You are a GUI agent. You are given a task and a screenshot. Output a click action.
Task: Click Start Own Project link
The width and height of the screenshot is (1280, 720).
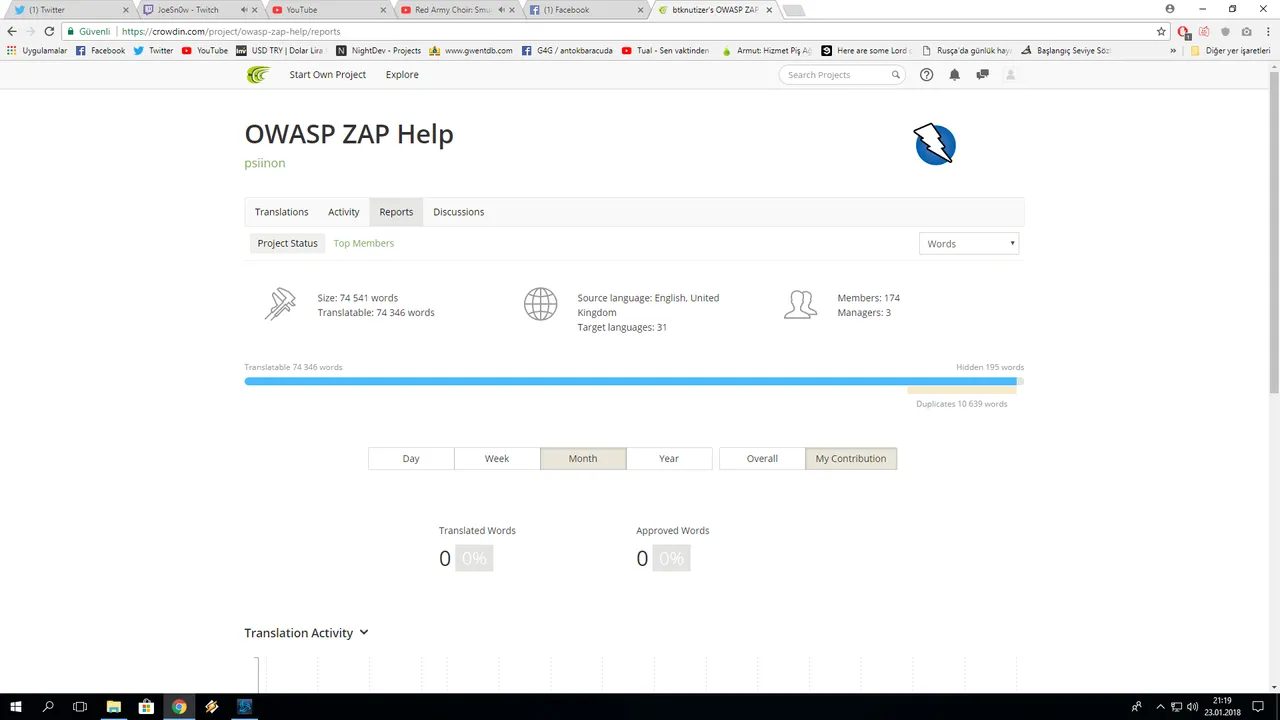pos(328,75)
